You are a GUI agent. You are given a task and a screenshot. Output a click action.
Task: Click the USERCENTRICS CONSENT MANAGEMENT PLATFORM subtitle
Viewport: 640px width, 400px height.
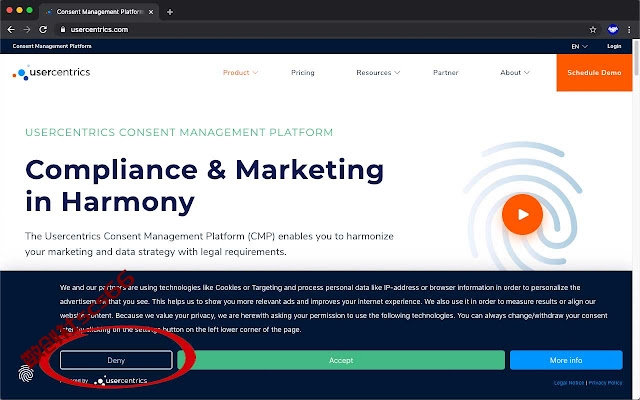(x=179, y=132)
